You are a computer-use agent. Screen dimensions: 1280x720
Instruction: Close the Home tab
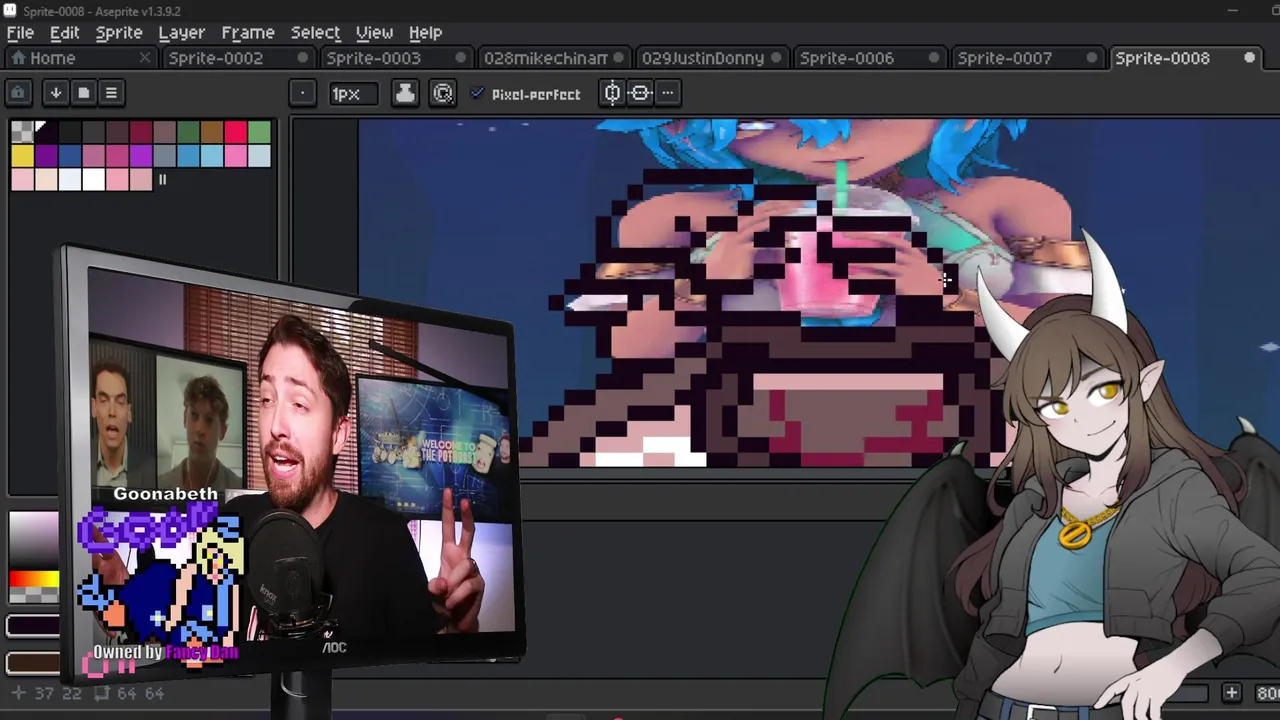(144, 58)
